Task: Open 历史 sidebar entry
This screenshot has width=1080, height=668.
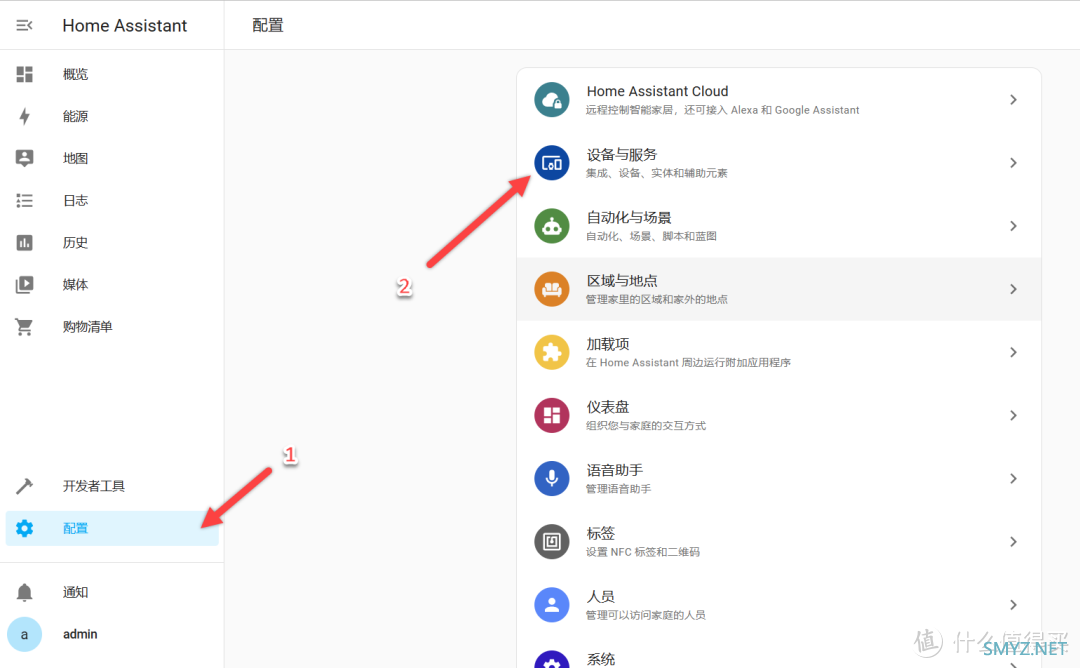Action: pos(112,242)
